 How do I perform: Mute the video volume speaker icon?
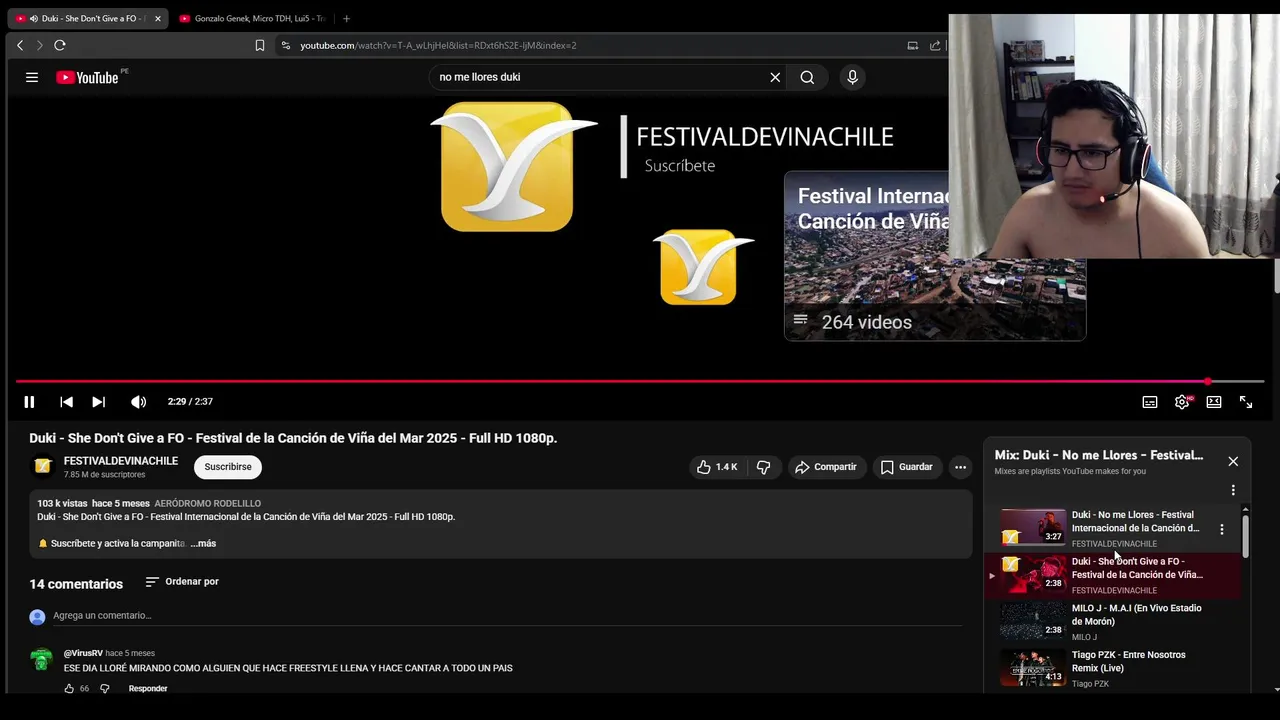point(138,402)
